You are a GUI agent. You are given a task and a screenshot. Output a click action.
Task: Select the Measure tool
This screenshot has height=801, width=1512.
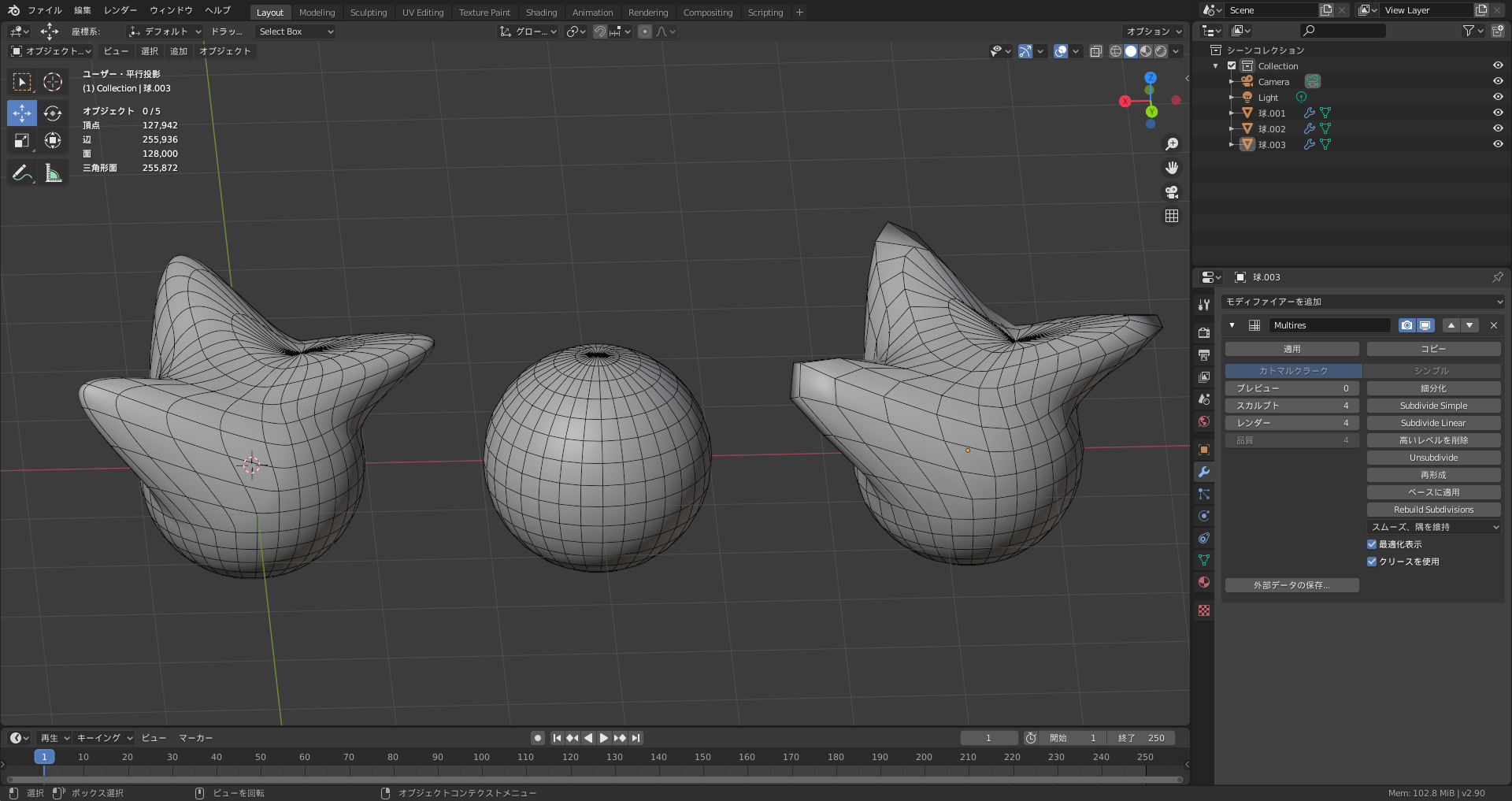pyautogui.click(x=53, y=172)
